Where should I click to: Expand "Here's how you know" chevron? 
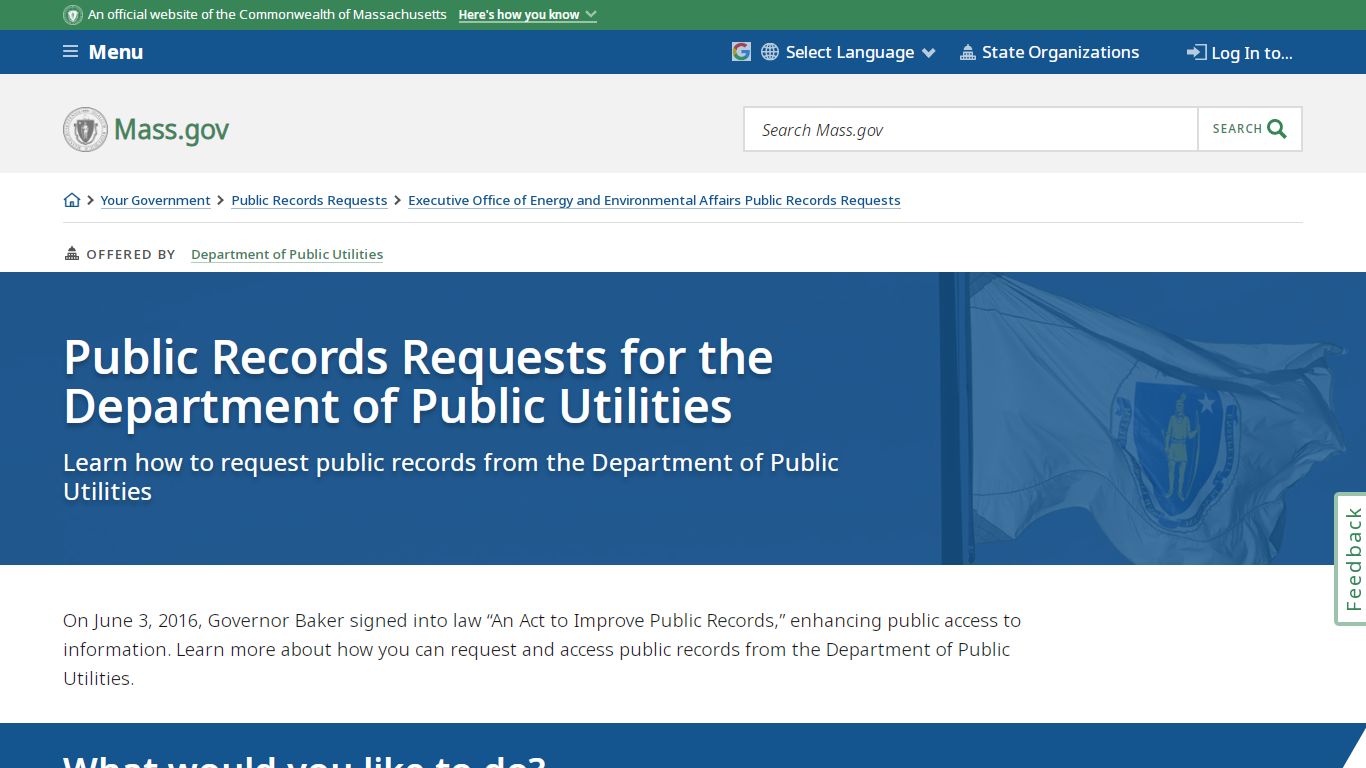[591, 15]
